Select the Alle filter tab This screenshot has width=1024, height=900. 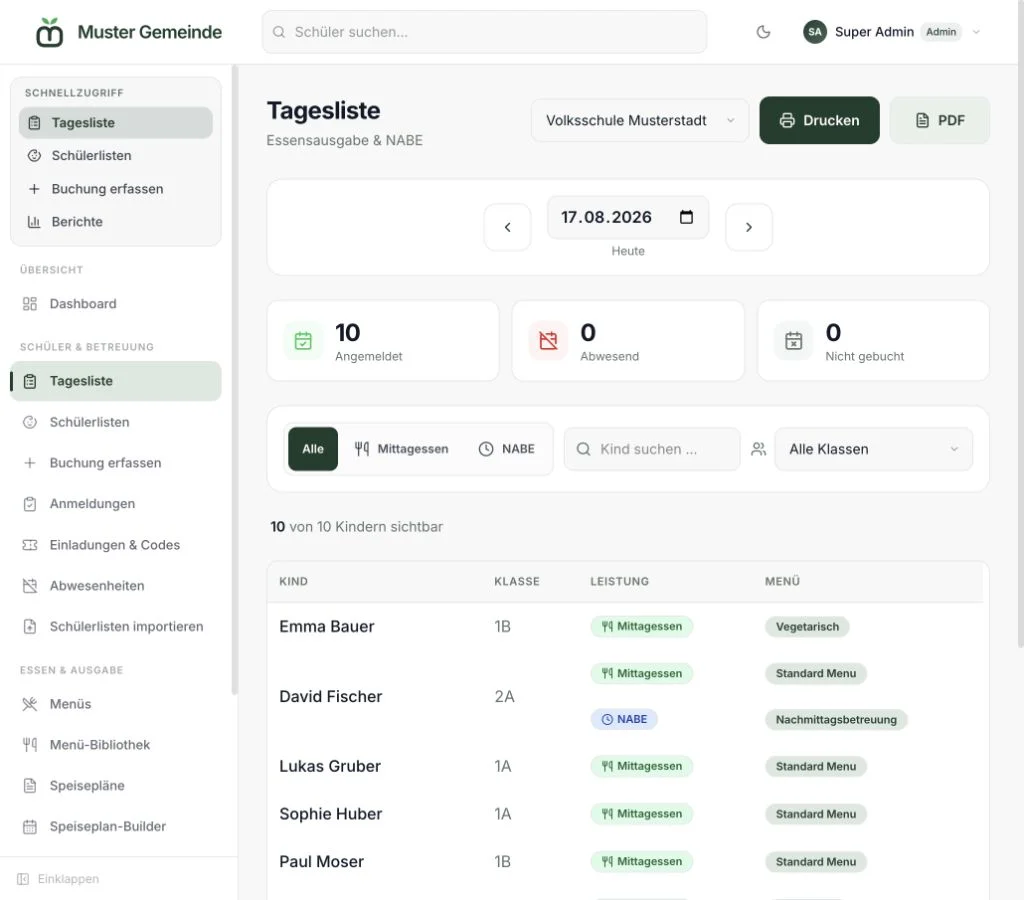313,449
